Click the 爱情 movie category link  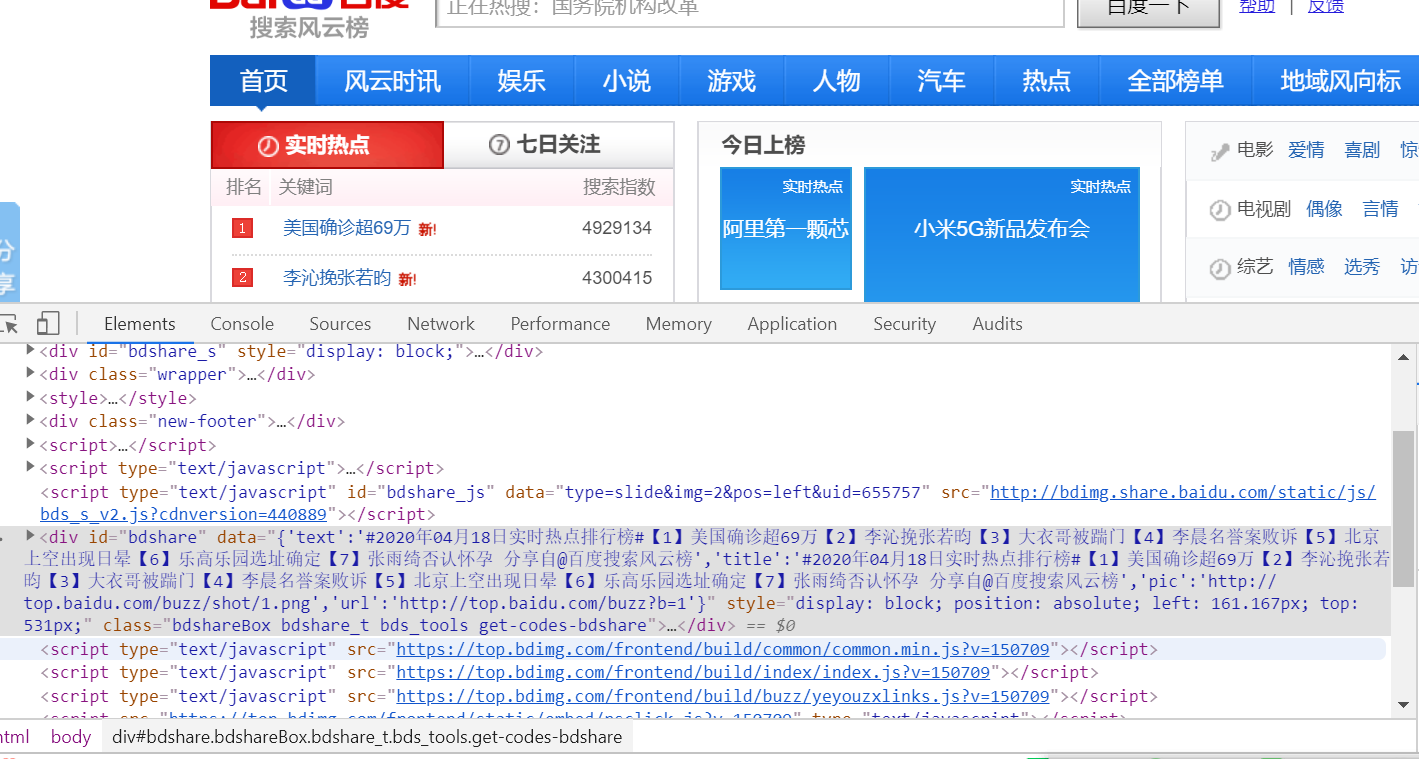click(x=1306, y=150)
